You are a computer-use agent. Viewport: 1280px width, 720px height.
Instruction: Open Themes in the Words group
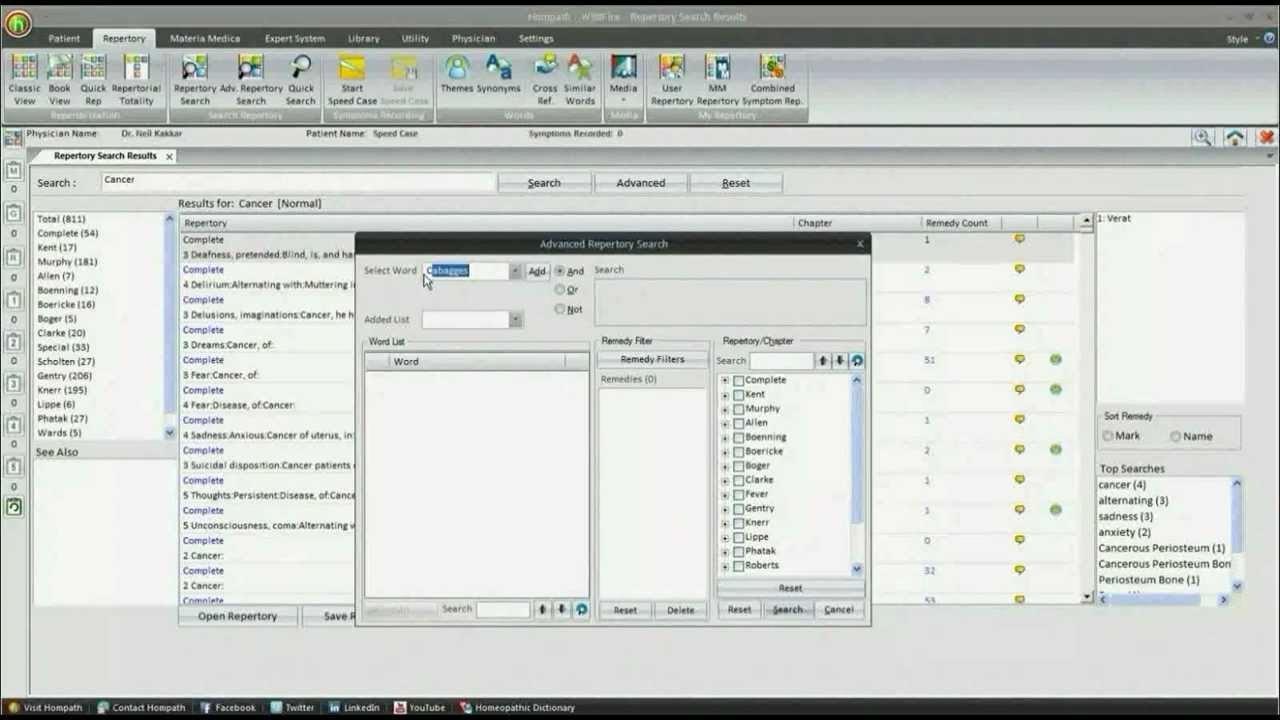point(457,75)
